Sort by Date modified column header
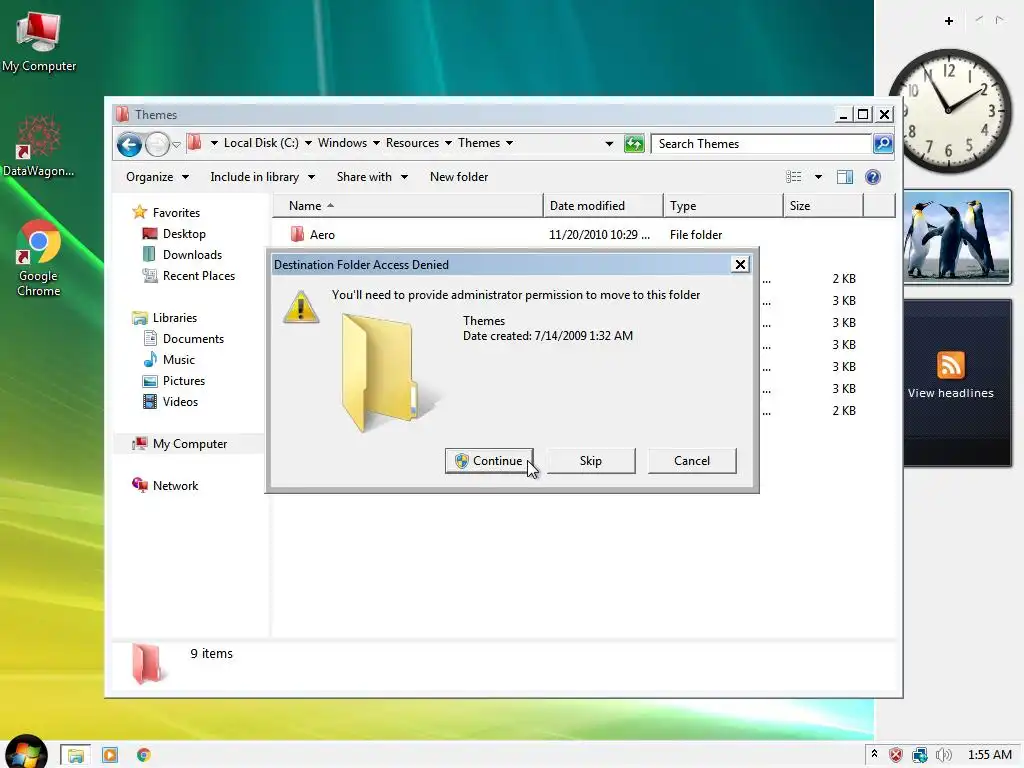 pos(603,206)
